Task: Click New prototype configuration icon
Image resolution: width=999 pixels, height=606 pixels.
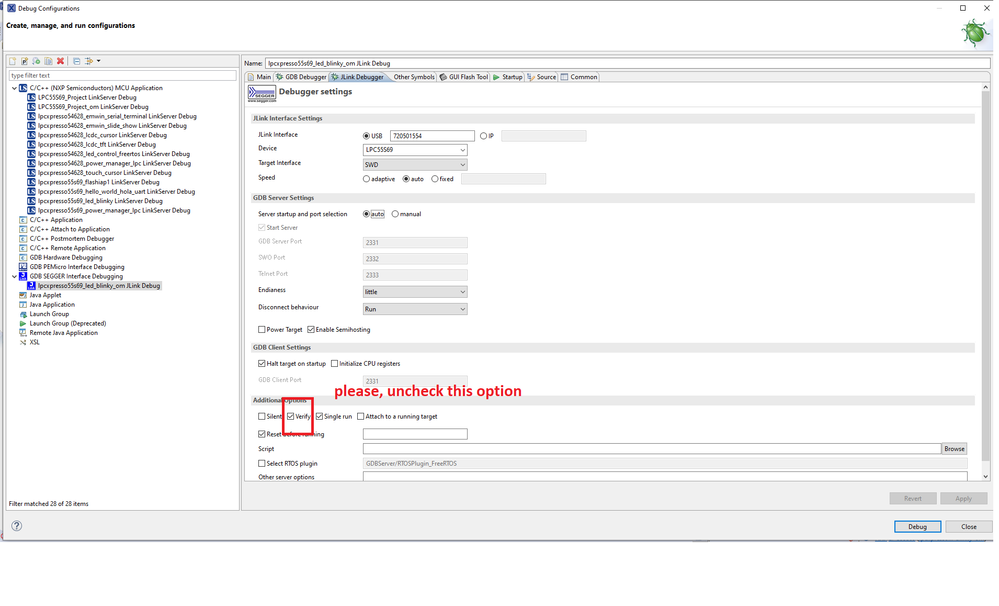Action: [24, 61]
